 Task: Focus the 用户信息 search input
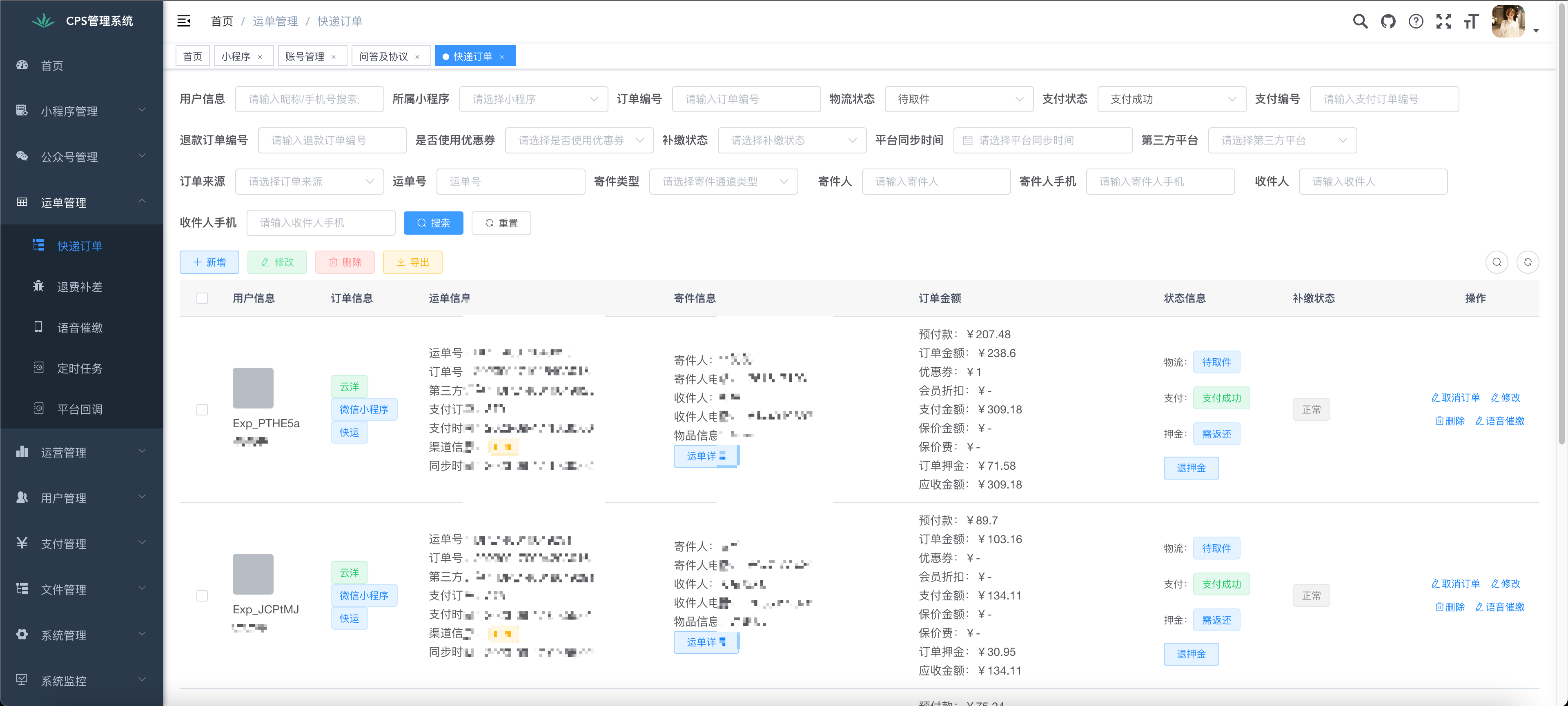coord(309,99)
